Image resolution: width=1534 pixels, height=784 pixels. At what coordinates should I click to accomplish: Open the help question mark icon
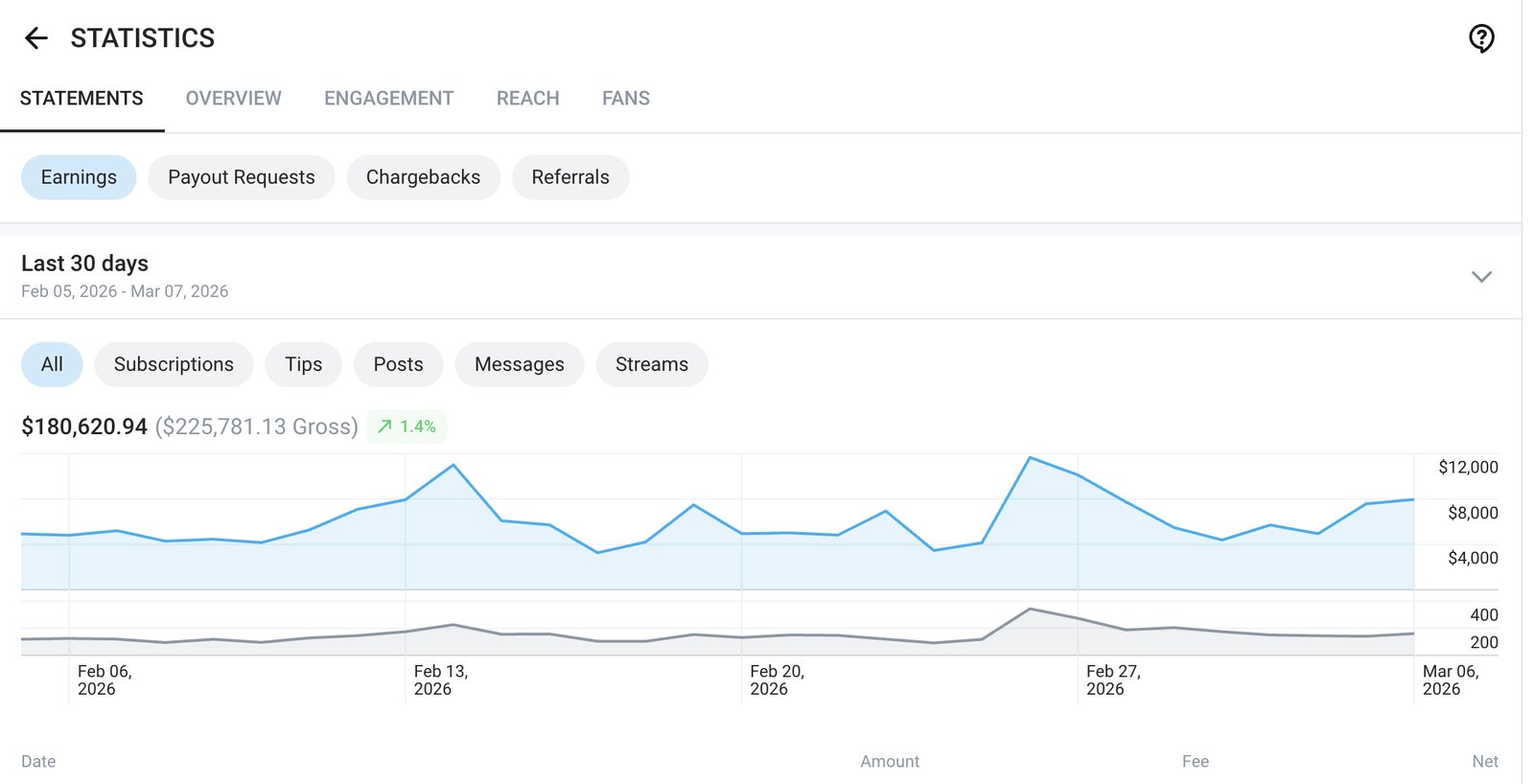click(1481, 38)
